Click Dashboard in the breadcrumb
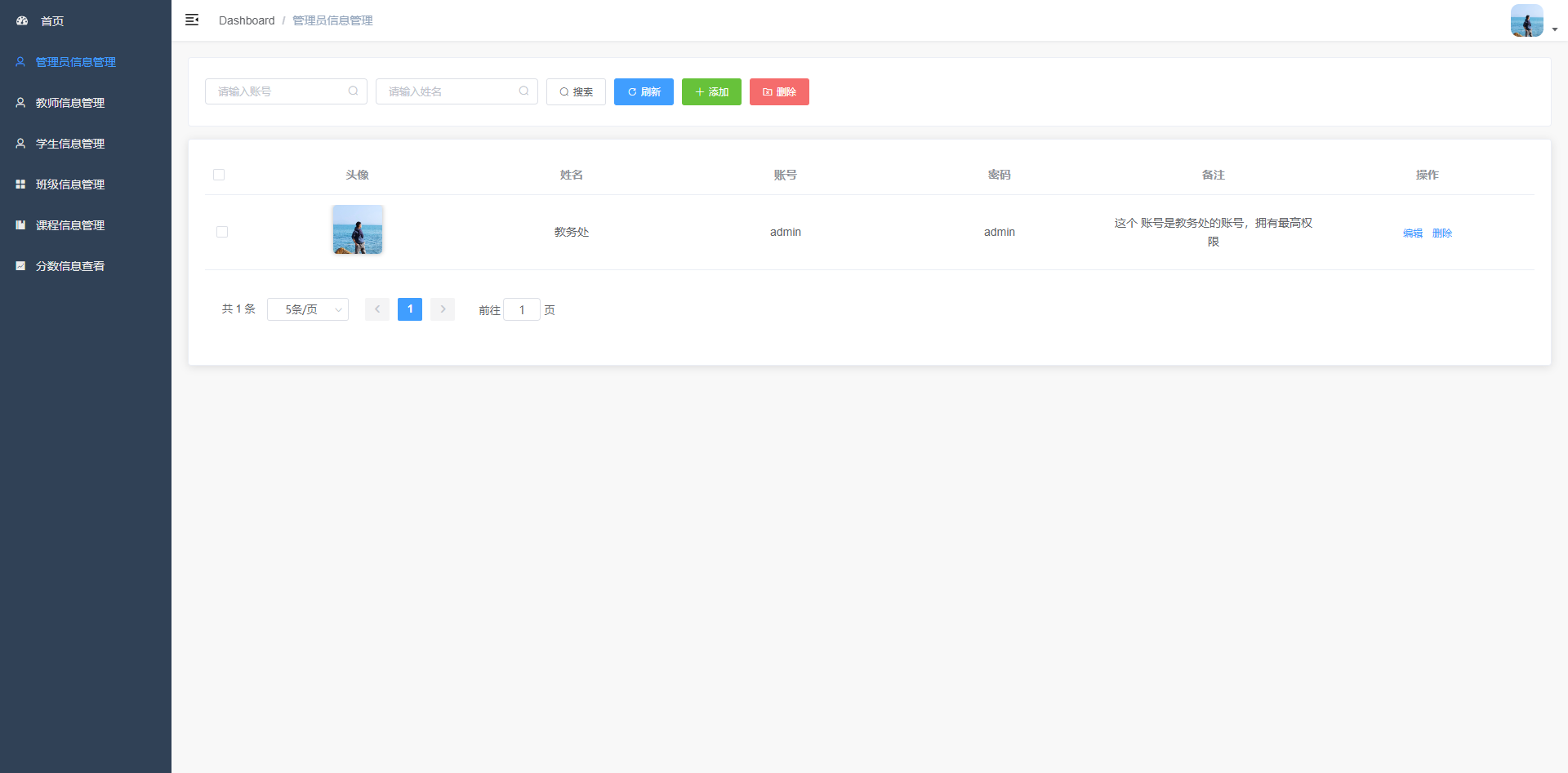This screenshot has height=773, width=1568. [x=247, y=20]
